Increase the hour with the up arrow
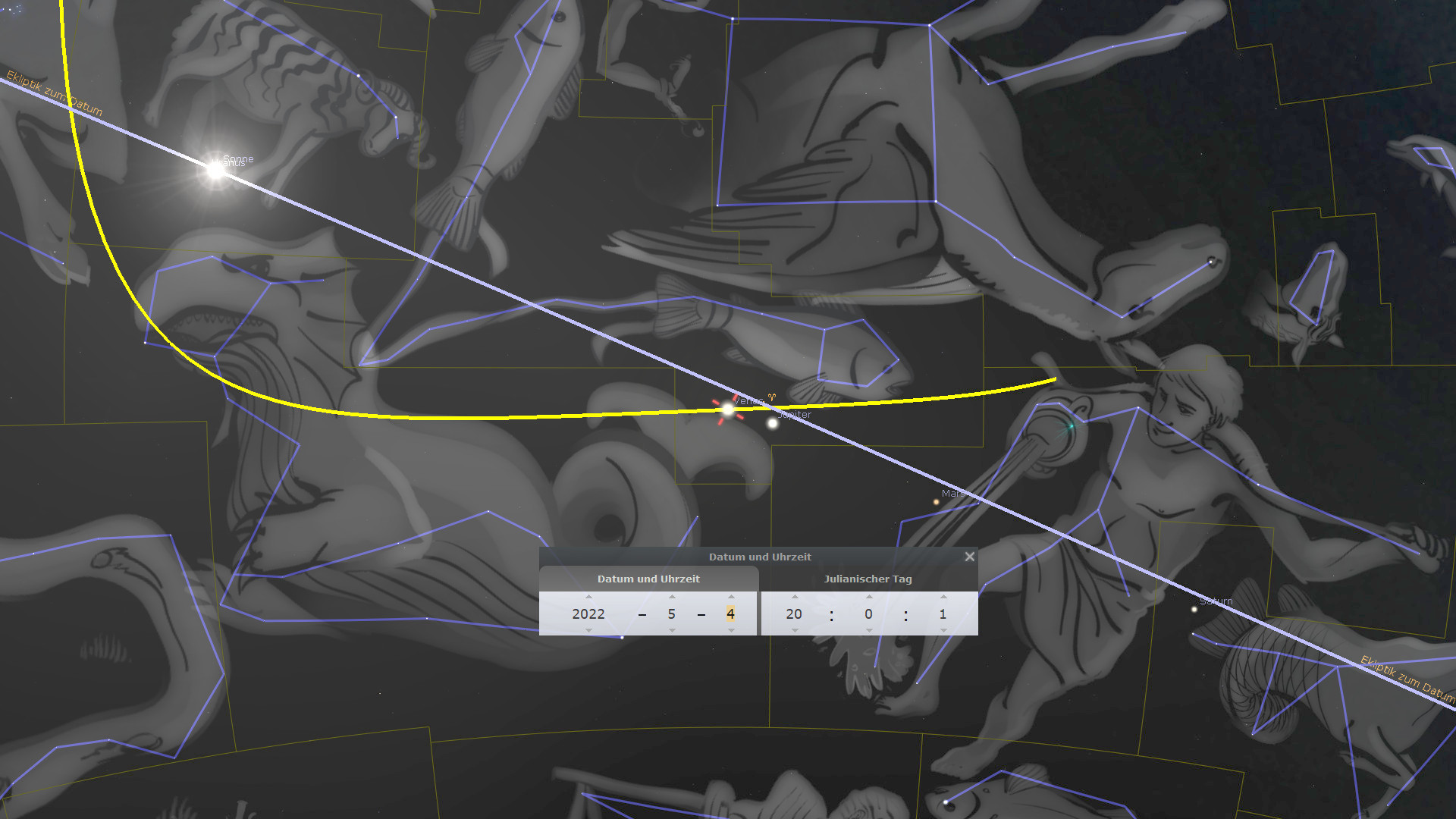The image size is (1456, 819). [x=794, y=597]
